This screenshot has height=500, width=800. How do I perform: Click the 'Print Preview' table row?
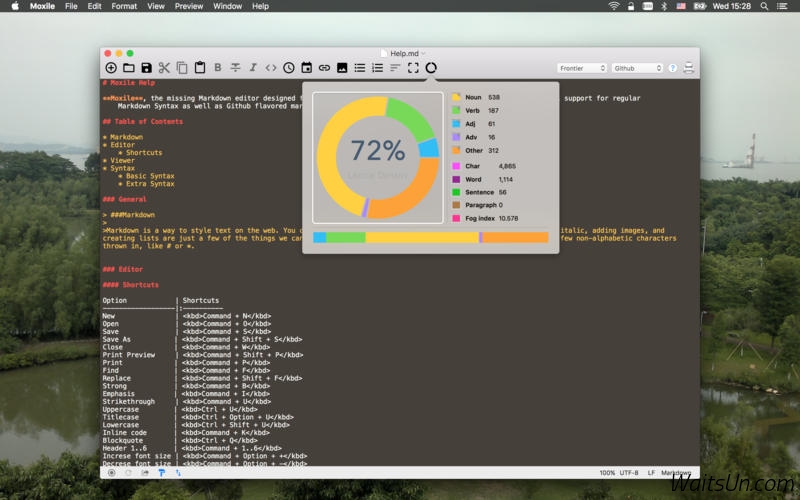pos(203,355)
